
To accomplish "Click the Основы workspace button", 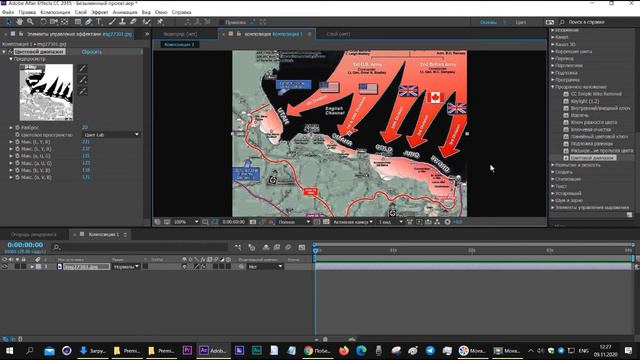I will (x=488, y=22).
